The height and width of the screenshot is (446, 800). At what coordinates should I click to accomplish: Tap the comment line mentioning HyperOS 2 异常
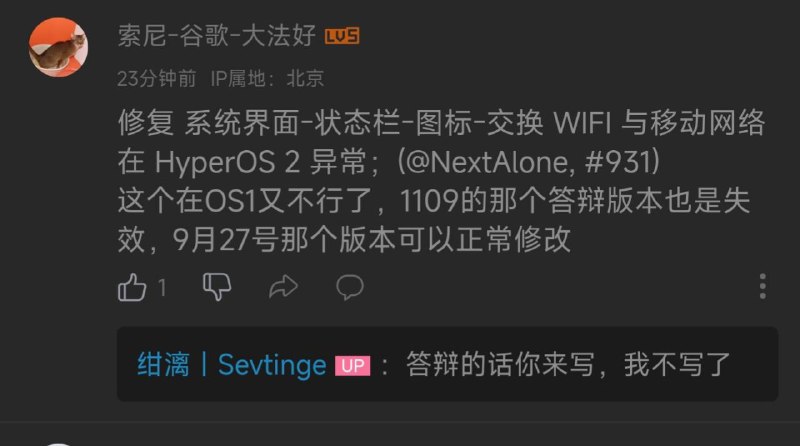coord(389,162)
